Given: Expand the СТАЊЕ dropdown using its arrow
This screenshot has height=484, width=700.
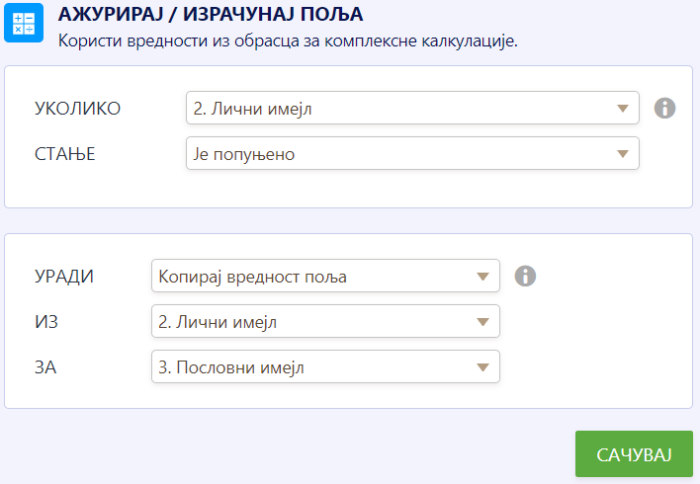Looking at the screenshot, I should 624,154.
